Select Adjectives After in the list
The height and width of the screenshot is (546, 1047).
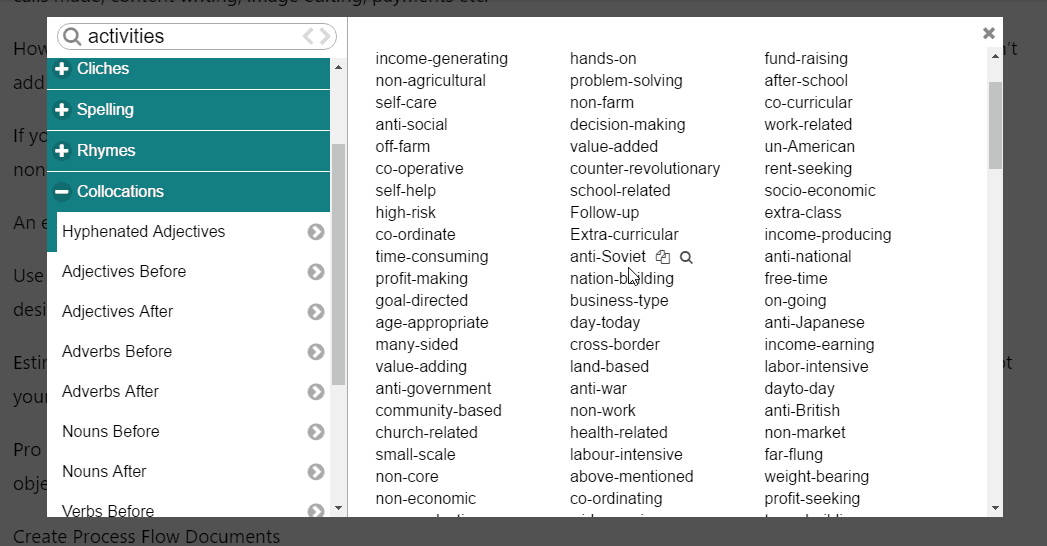194,312
